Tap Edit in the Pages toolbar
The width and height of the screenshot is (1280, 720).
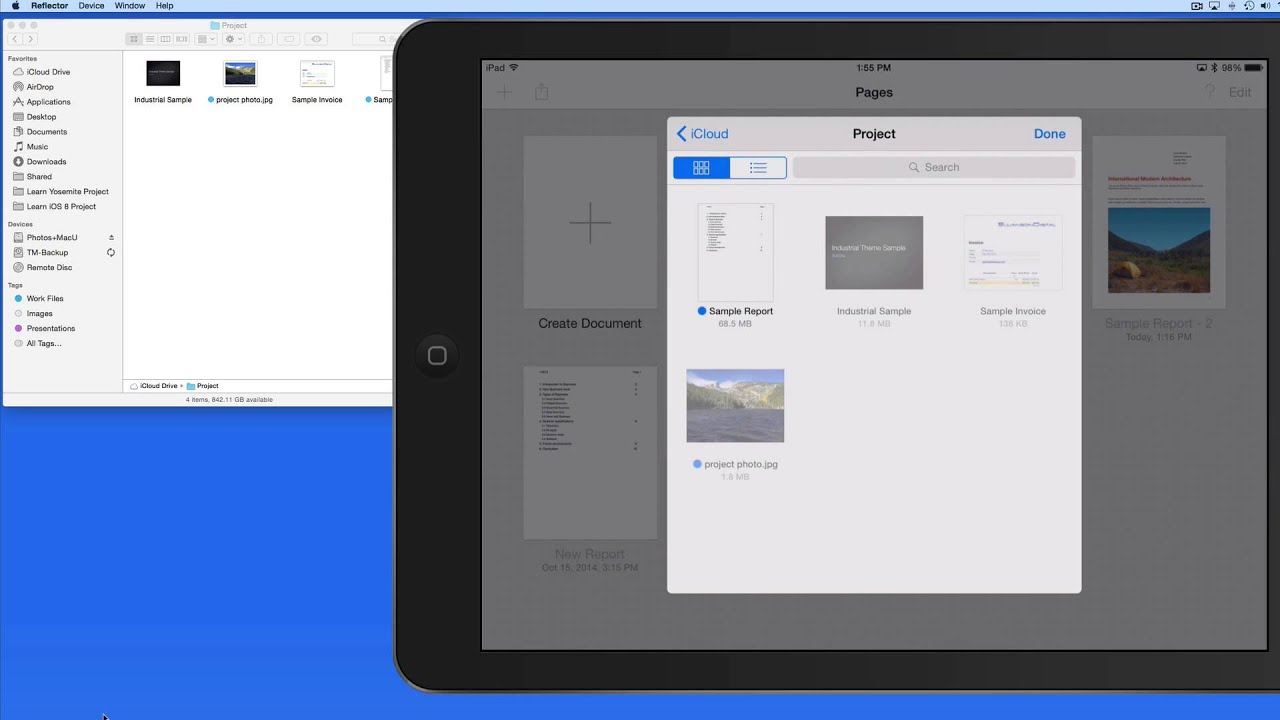click(1240, 92)
